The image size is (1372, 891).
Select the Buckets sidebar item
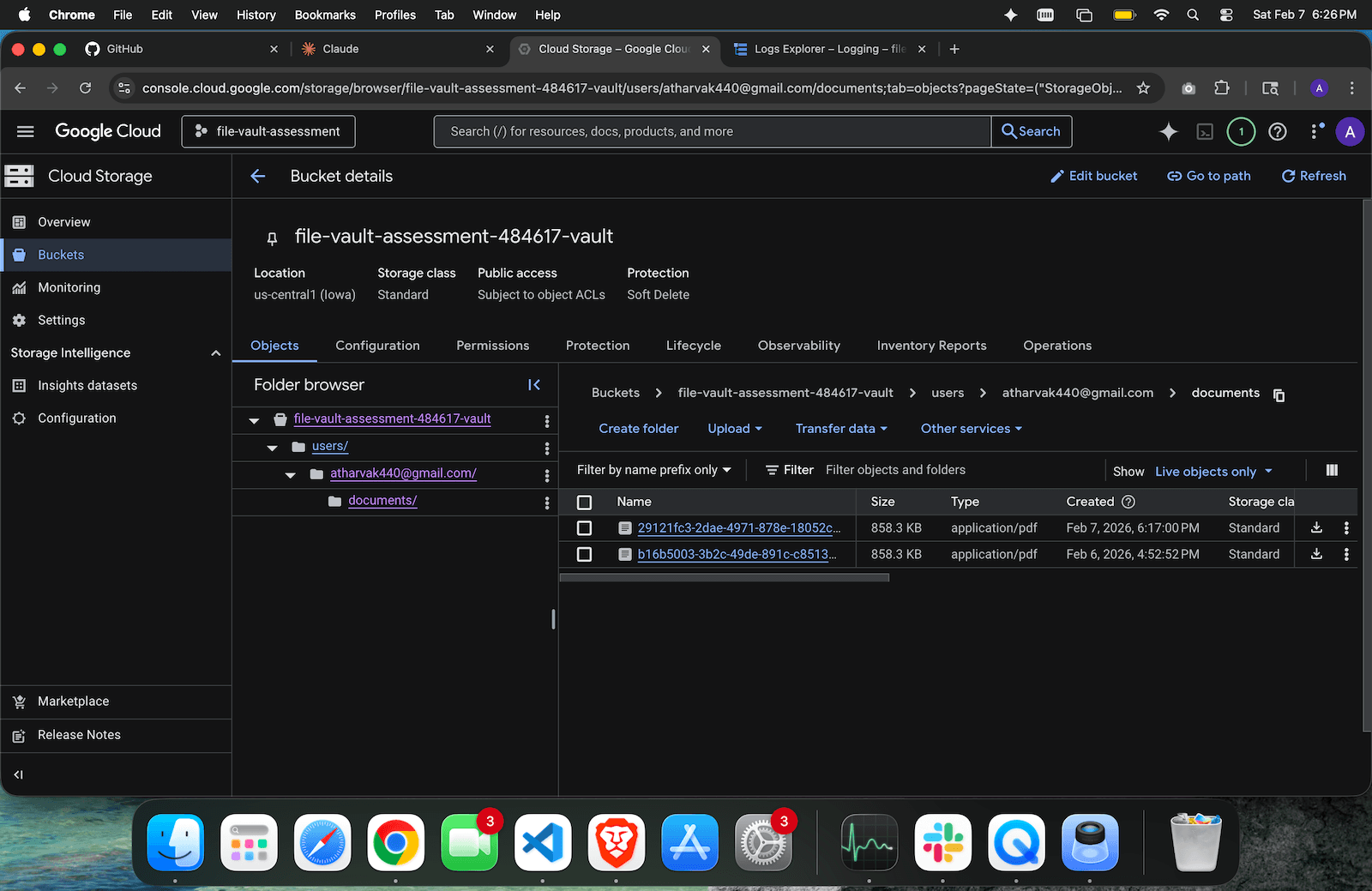pyautogui.click(x=60, y=254)
